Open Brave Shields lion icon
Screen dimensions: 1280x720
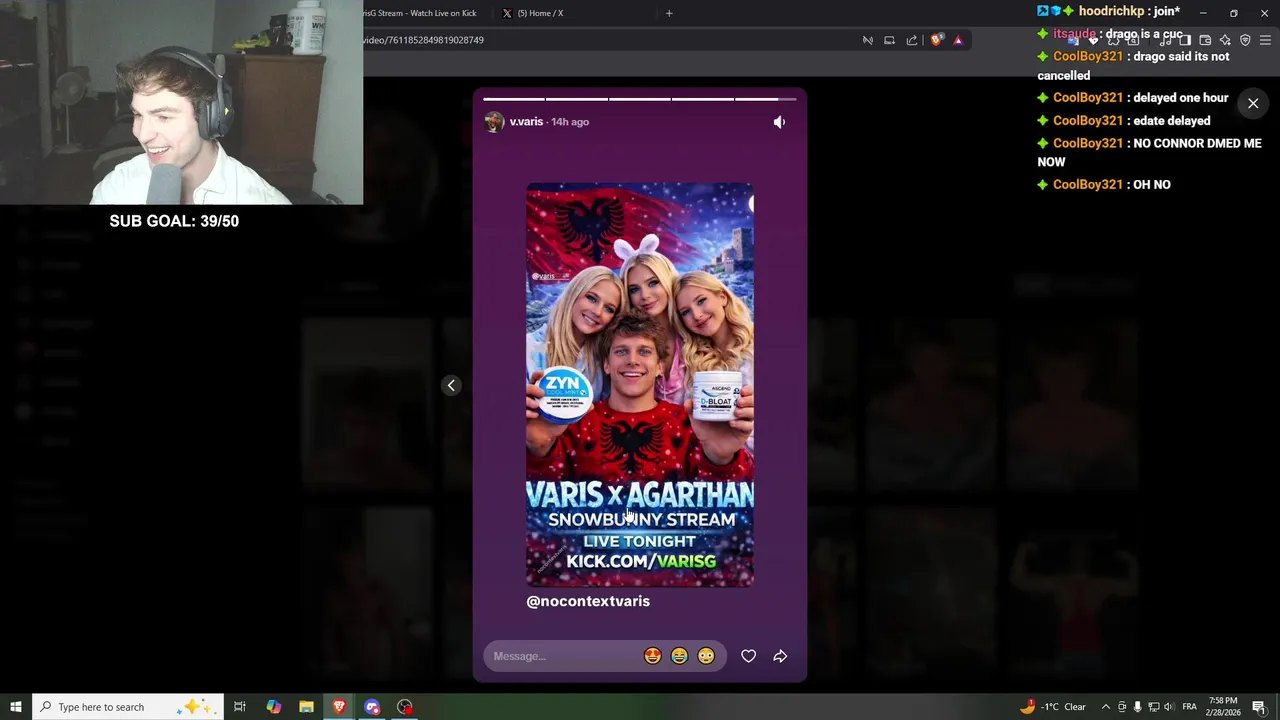936,40
